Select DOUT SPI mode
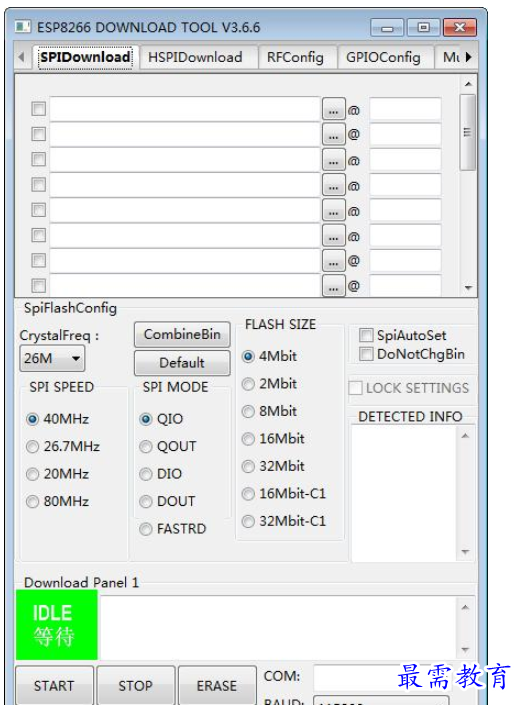This screenshot has width=519, height=708. 167,502
